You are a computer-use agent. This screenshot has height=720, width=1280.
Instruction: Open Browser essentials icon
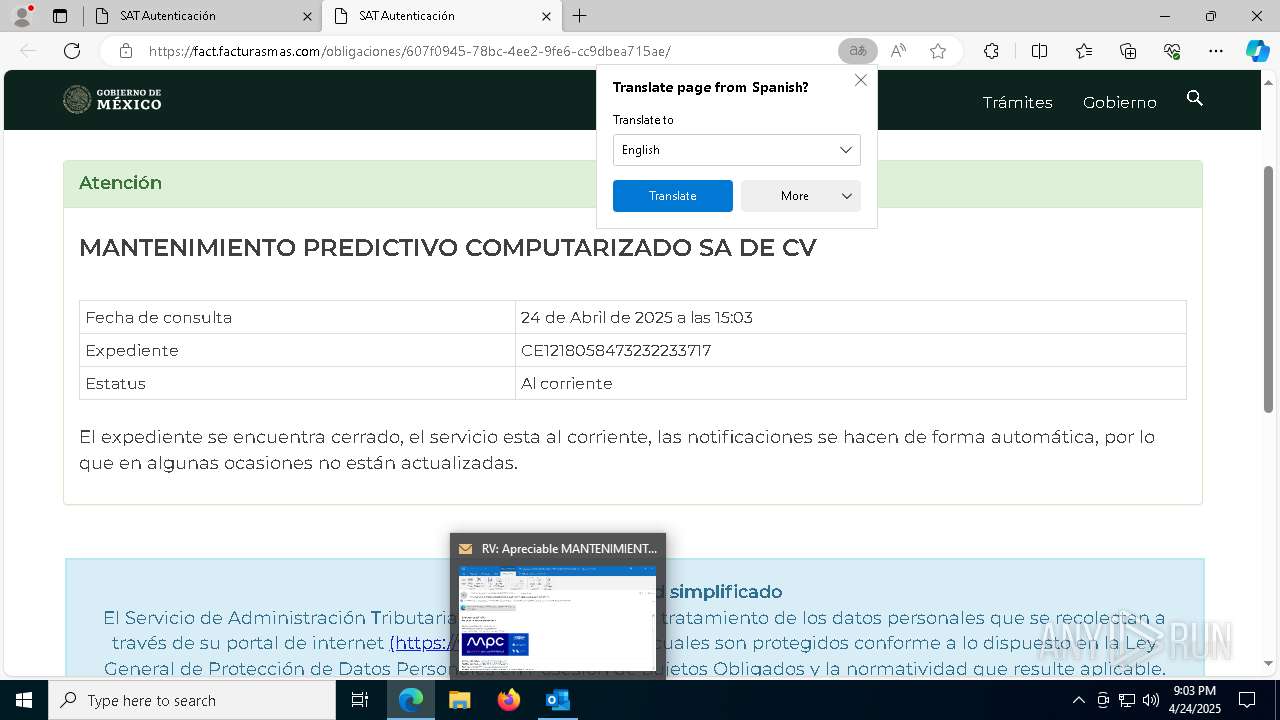1172,51
